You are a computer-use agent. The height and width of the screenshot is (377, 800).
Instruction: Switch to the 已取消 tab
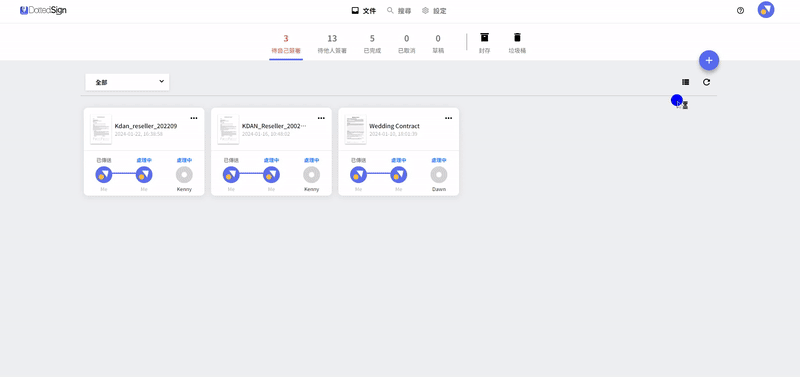(406, 44)
